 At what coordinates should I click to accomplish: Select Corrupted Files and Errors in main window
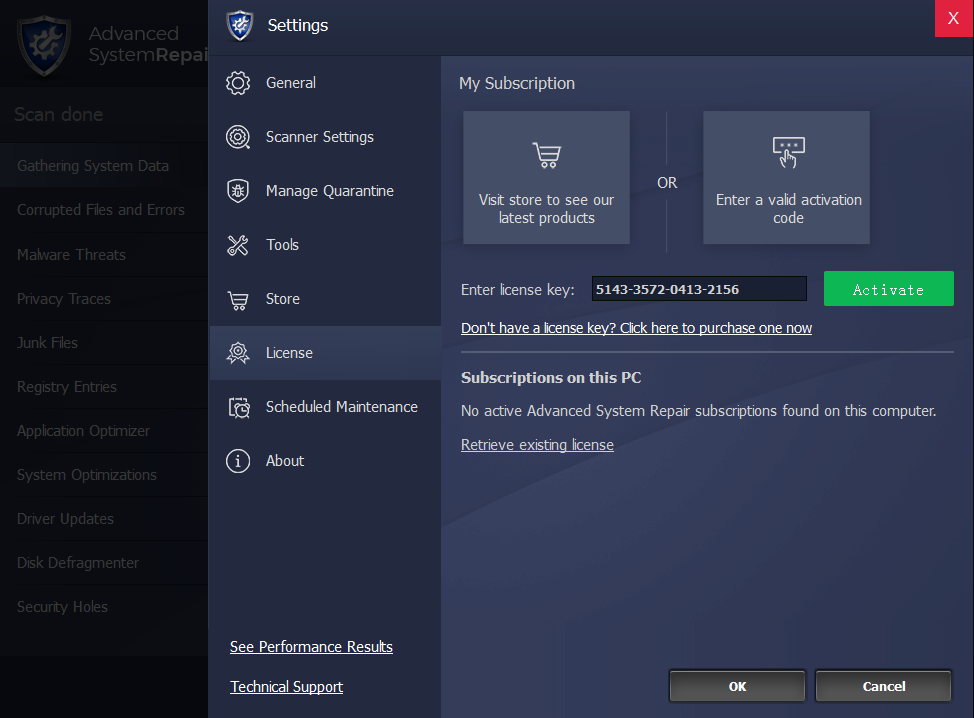click(x=104, y=210)
